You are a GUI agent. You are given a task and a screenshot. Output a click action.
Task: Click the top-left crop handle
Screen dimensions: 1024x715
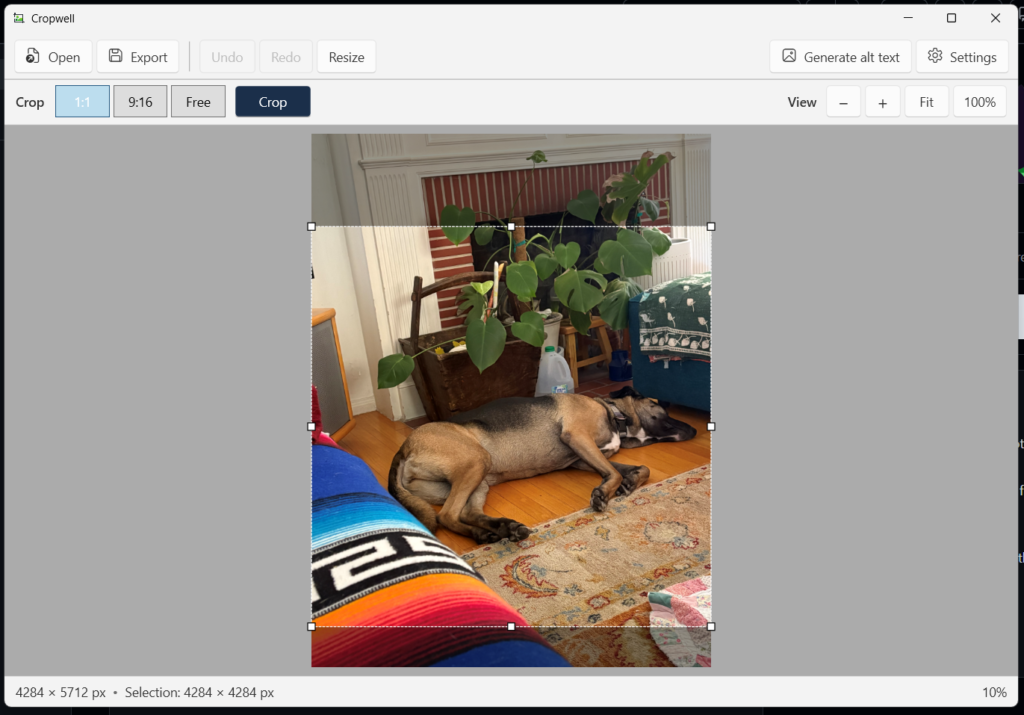click(x=312, y=227)
